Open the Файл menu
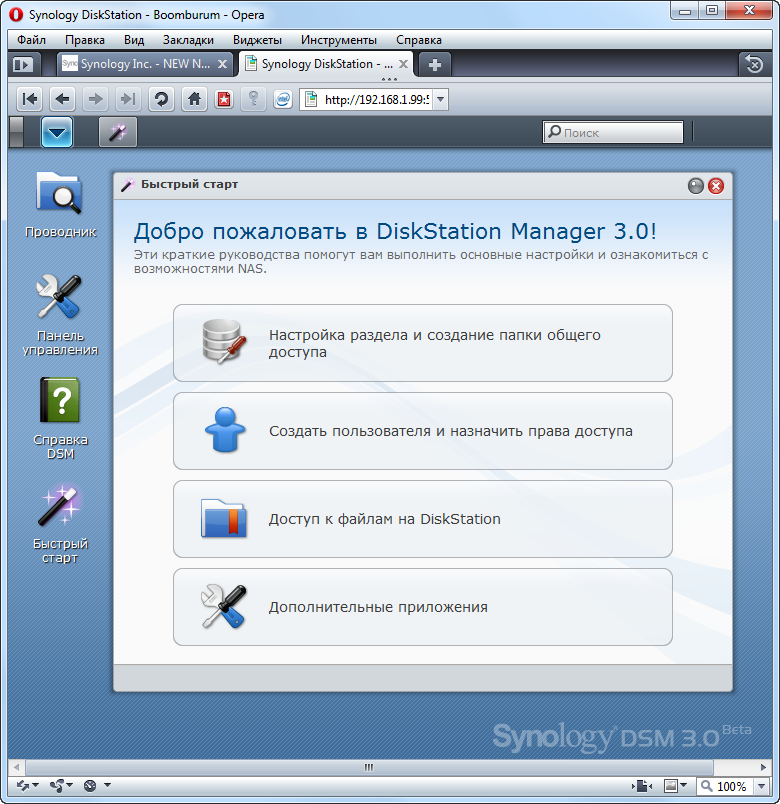 pyautogui.click(x=31, y=39)
